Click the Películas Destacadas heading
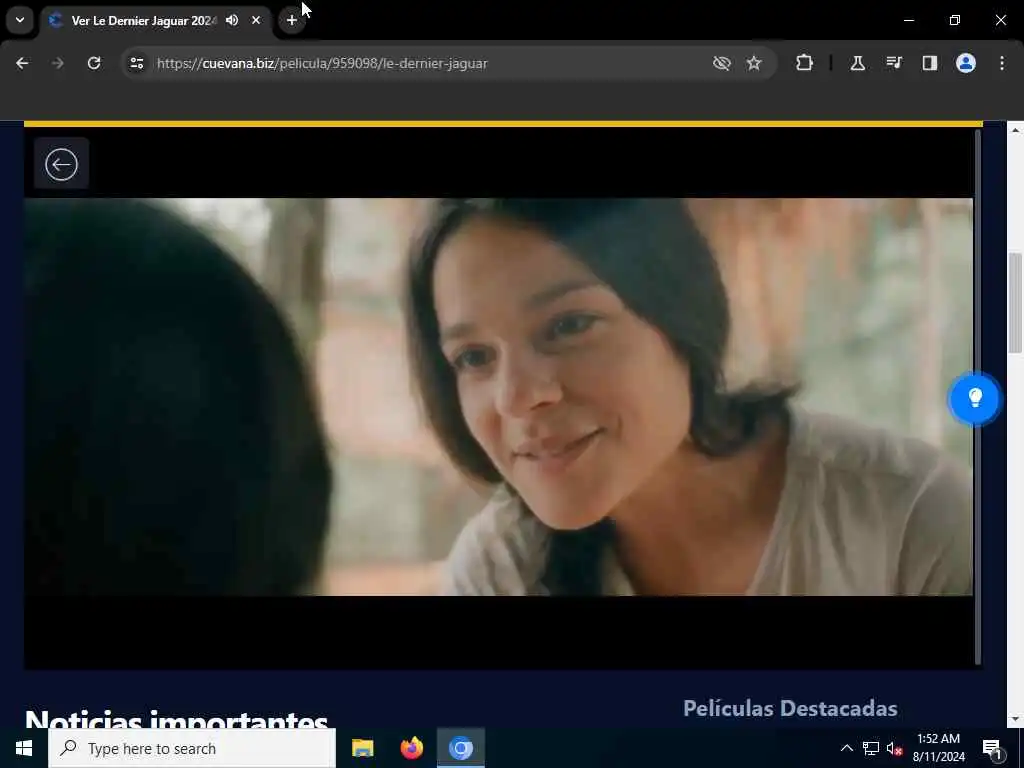The image size is (1024, 768). click(790, 709)
